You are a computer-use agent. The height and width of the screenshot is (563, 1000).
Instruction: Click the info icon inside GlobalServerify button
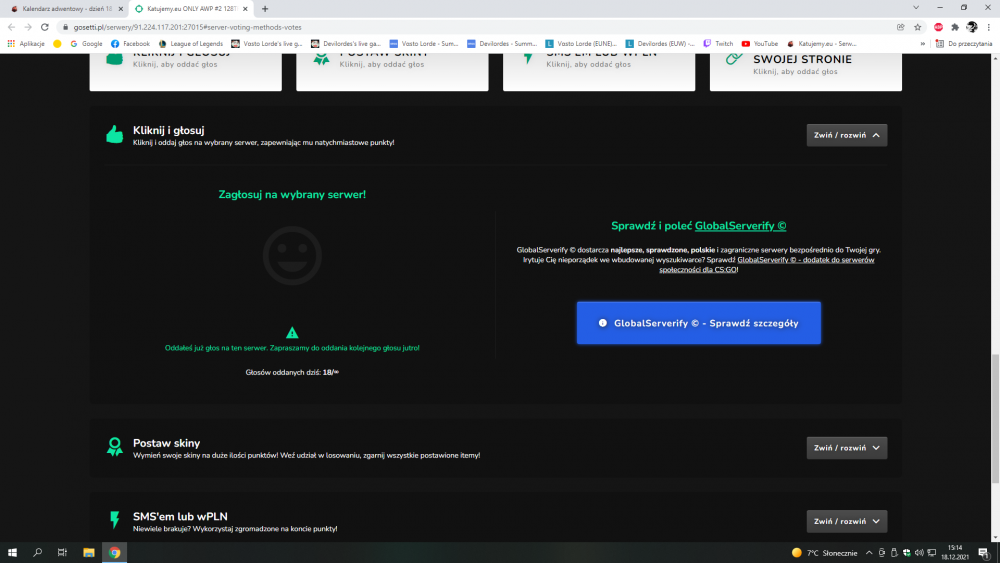603,323
